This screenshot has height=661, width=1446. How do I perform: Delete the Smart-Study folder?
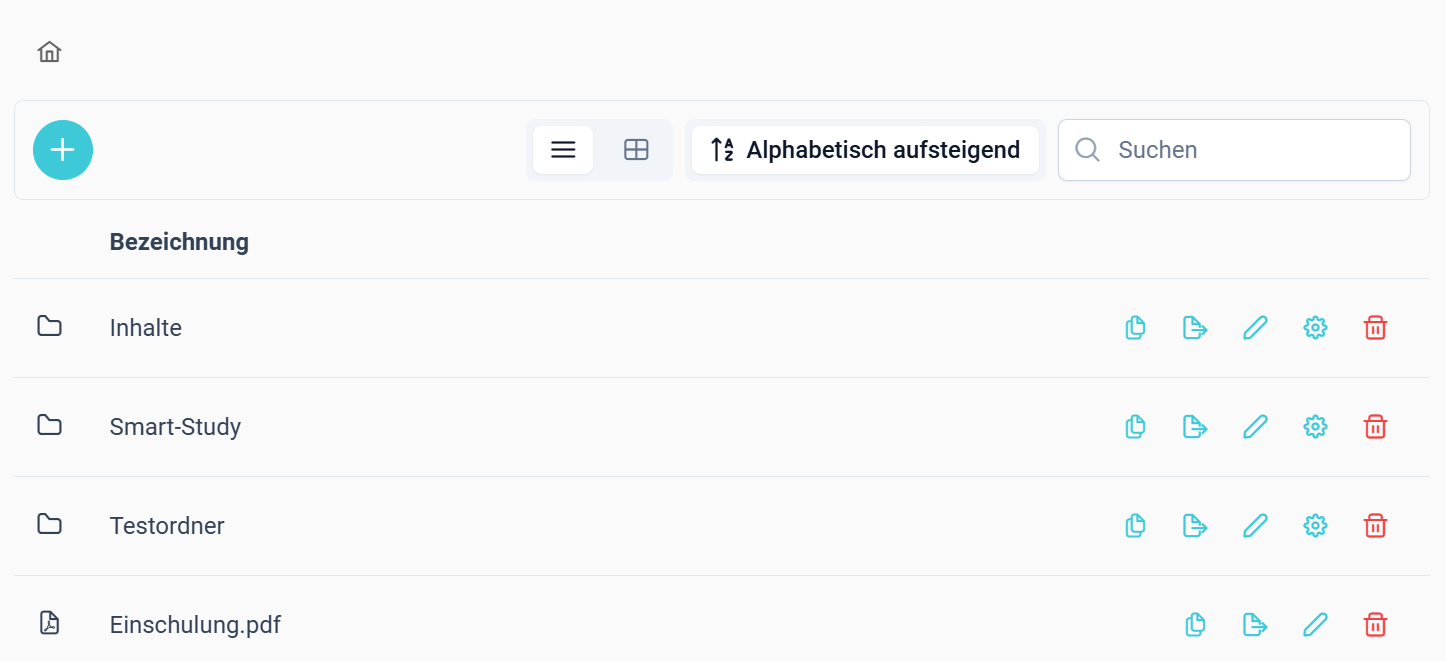[1375, 427]
